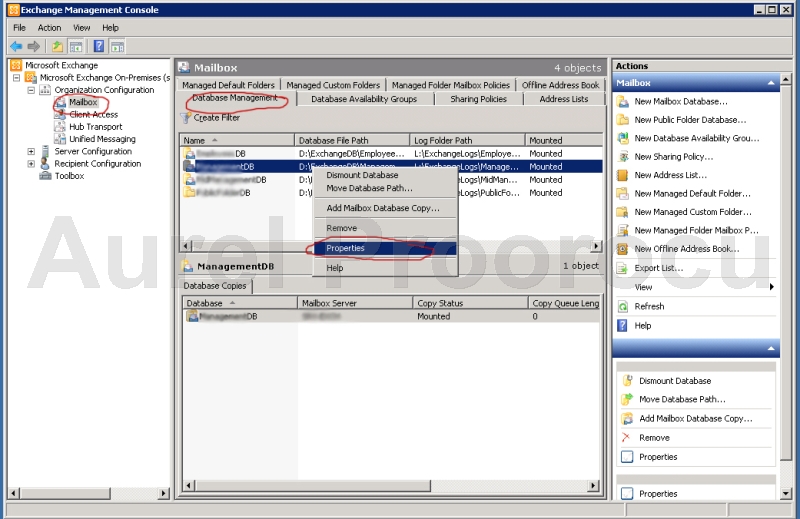Image resolution: width=800 pixels, height=519 pixels.
Task: Expand the Server Configuration node
Action: point(31,151)
